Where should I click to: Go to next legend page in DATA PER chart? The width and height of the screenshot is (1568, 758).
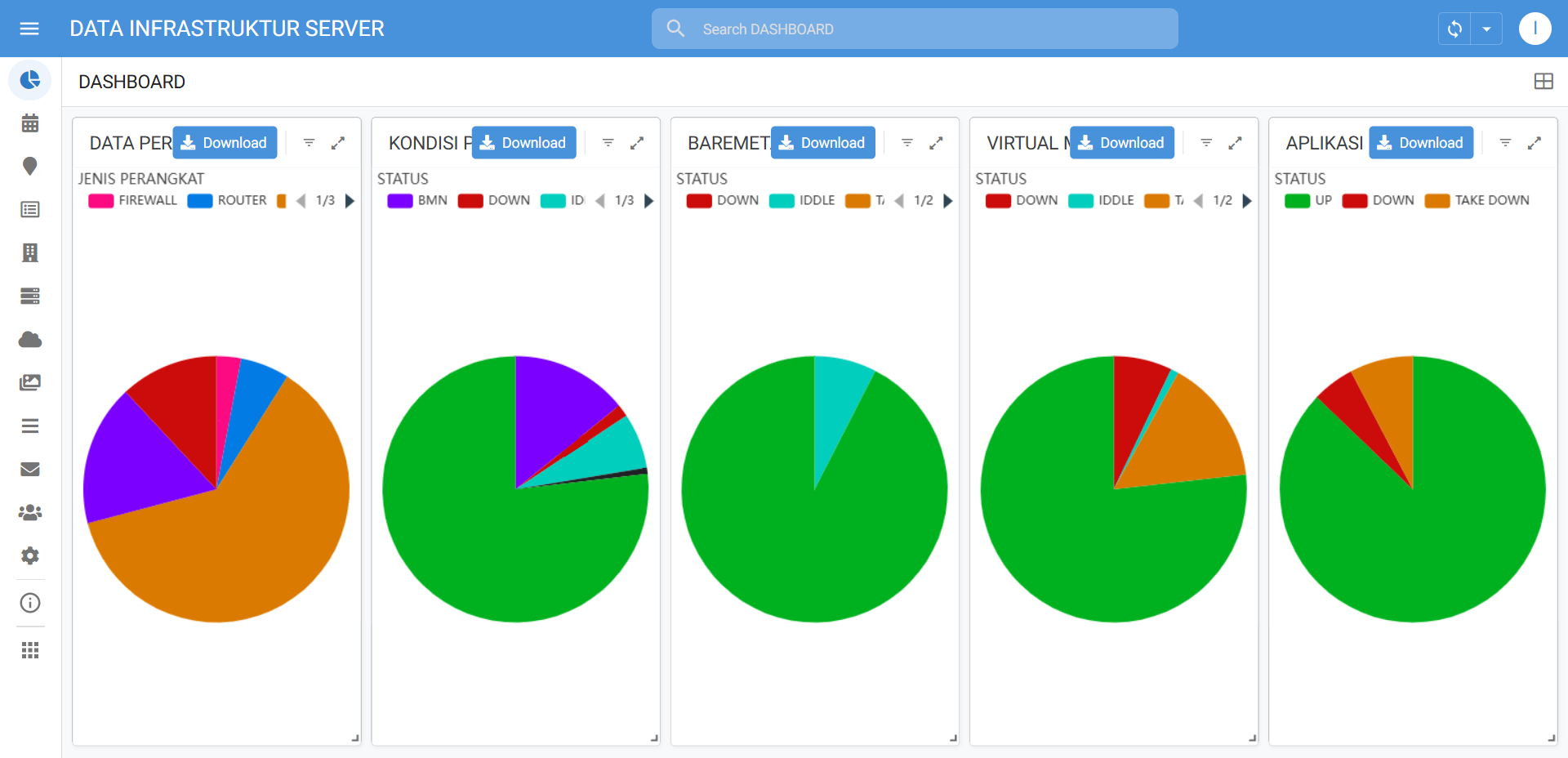click(x=350, y=201)
